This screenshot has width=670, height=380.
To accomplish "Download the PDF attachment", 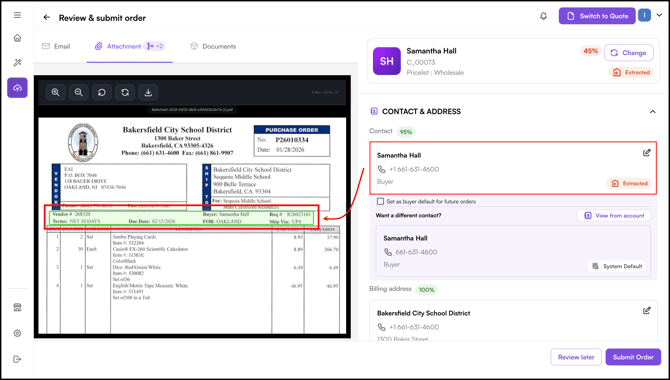I will (x=148, y=92).
